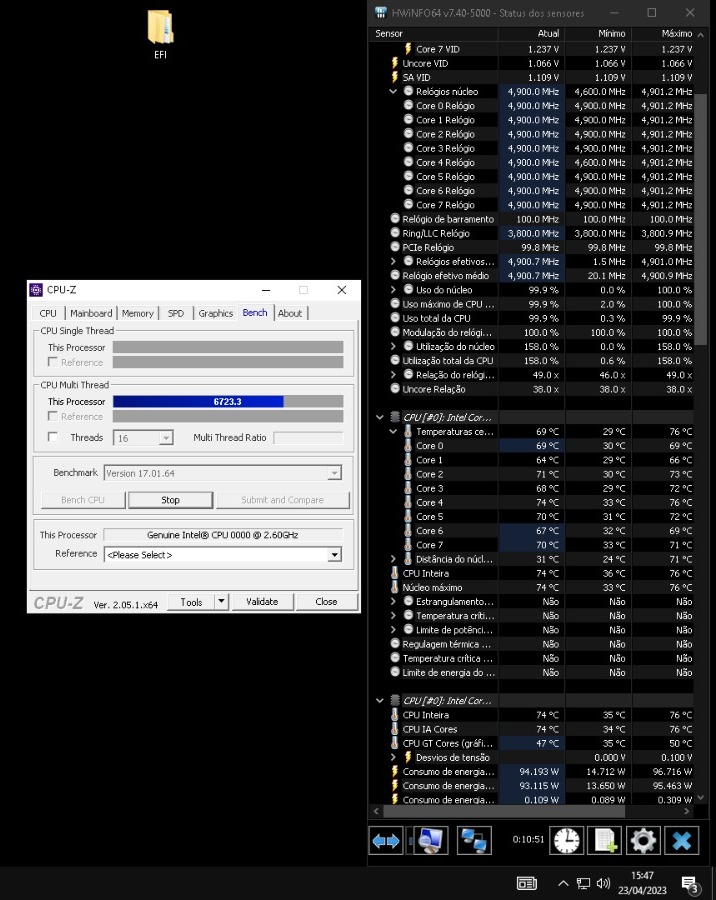This screenshot has height=900, width=716.
Task: Show hidden tray icons chevron on taskbar
Action: [563, 883]
